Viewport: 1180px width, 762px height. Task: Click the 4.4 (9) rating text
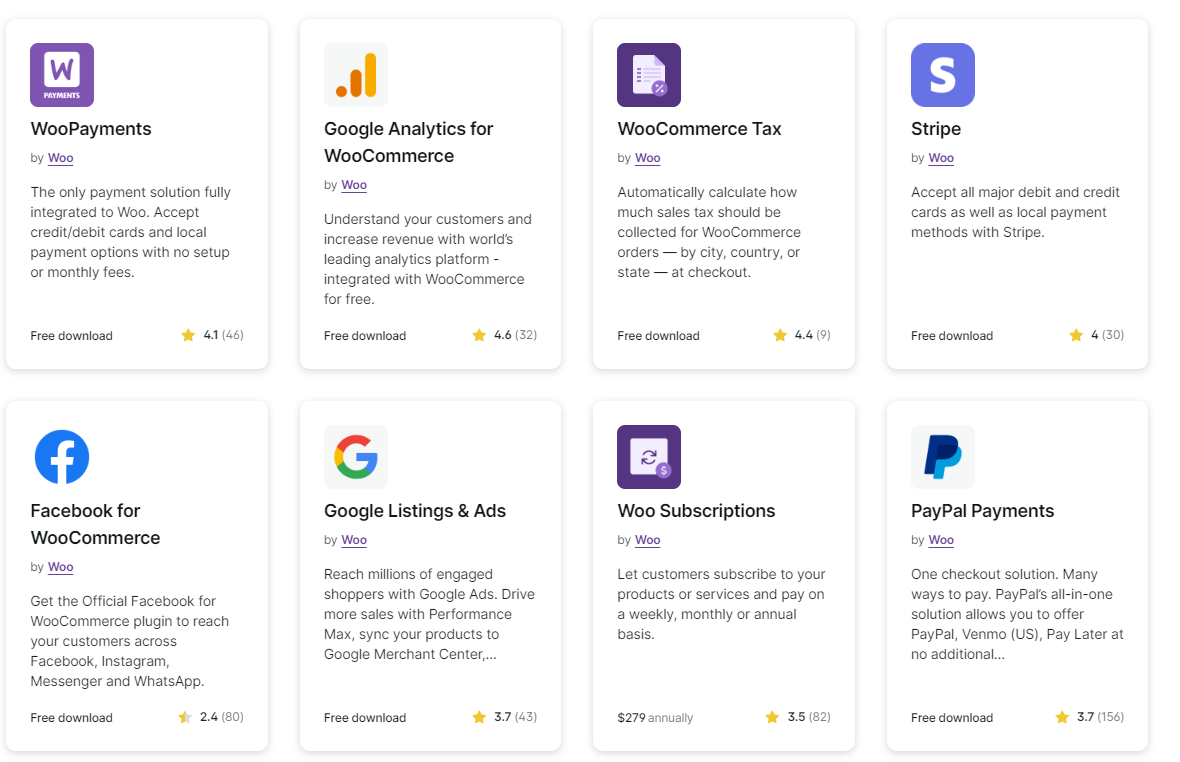pos(813,335)
